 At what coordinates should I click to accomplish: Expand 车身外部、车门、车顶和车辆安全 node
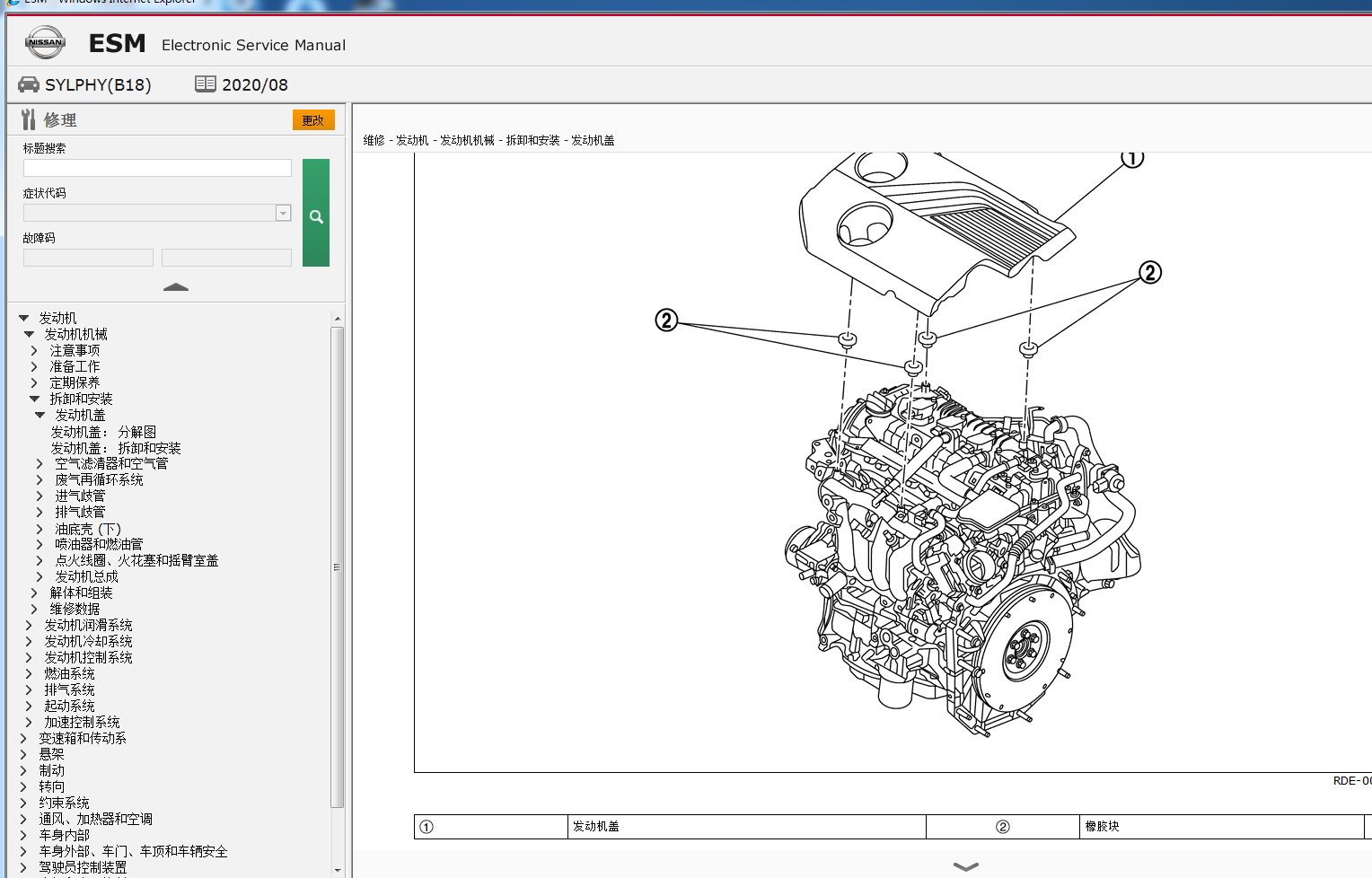[23, 851]
